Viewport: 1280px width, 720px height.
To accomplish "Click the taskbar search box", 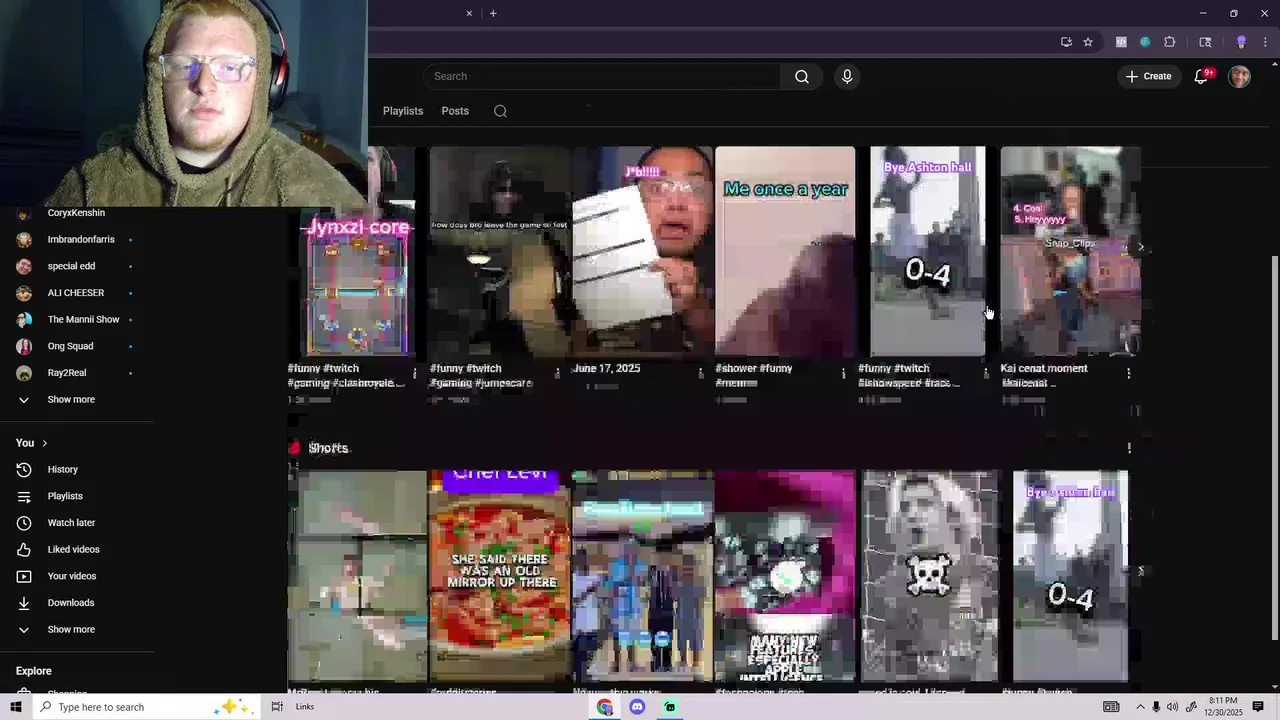I will pos(145,707).
